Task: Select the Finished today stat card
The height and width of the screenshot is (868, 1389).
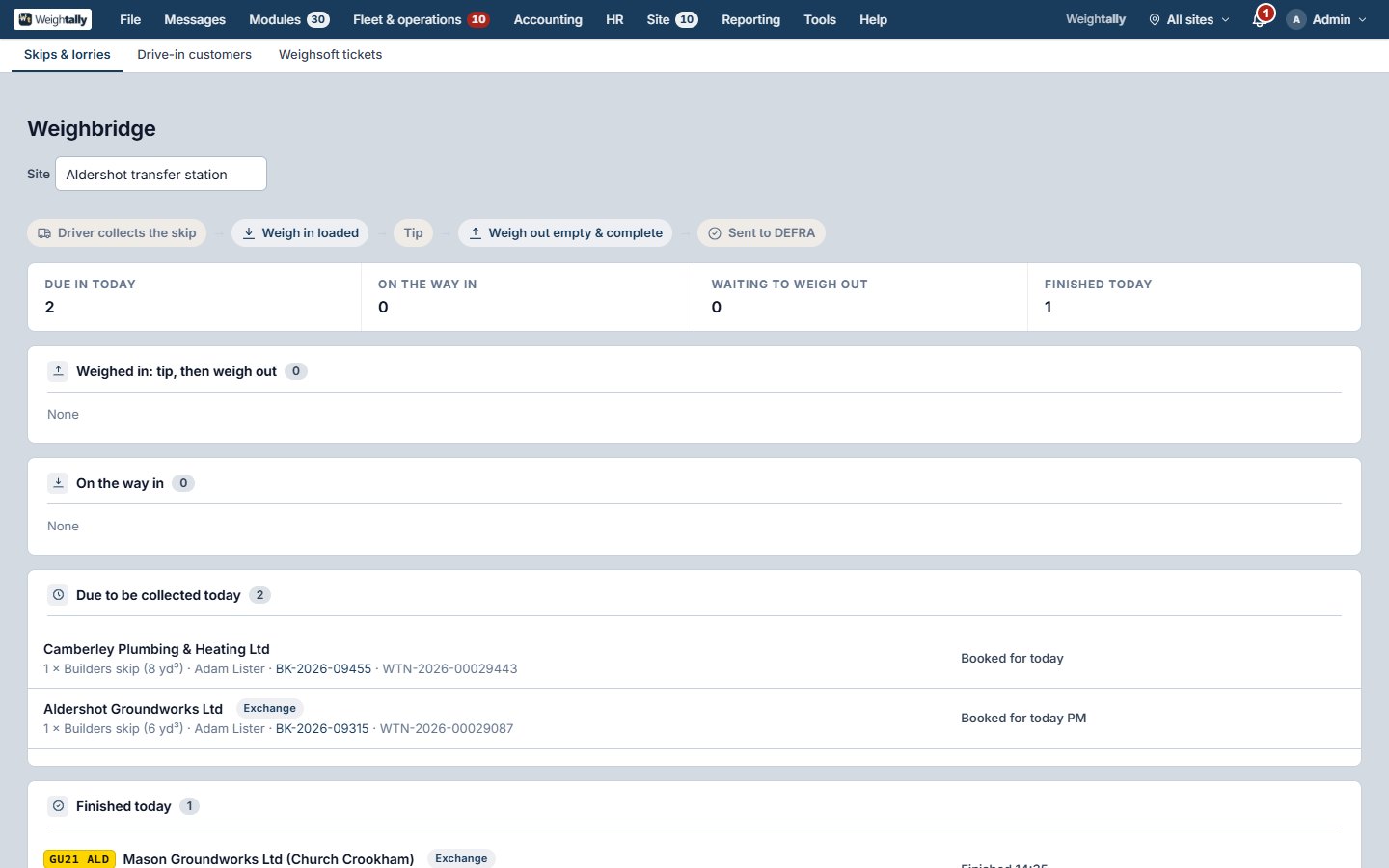Action: (1194, 297)
